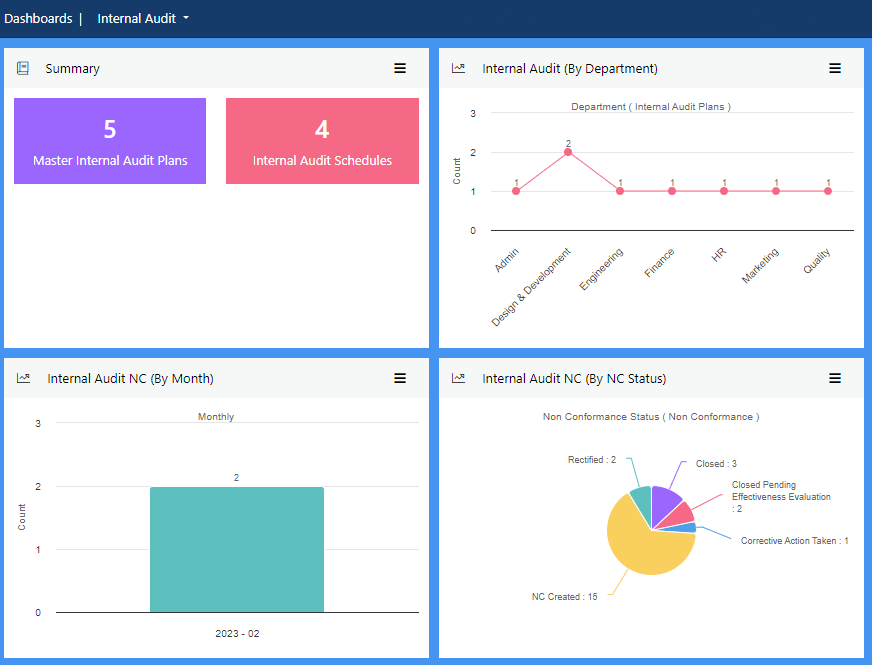Click the Quality data point on line chart
Viewport: 872px width, 665px height.
click(828, 191)
